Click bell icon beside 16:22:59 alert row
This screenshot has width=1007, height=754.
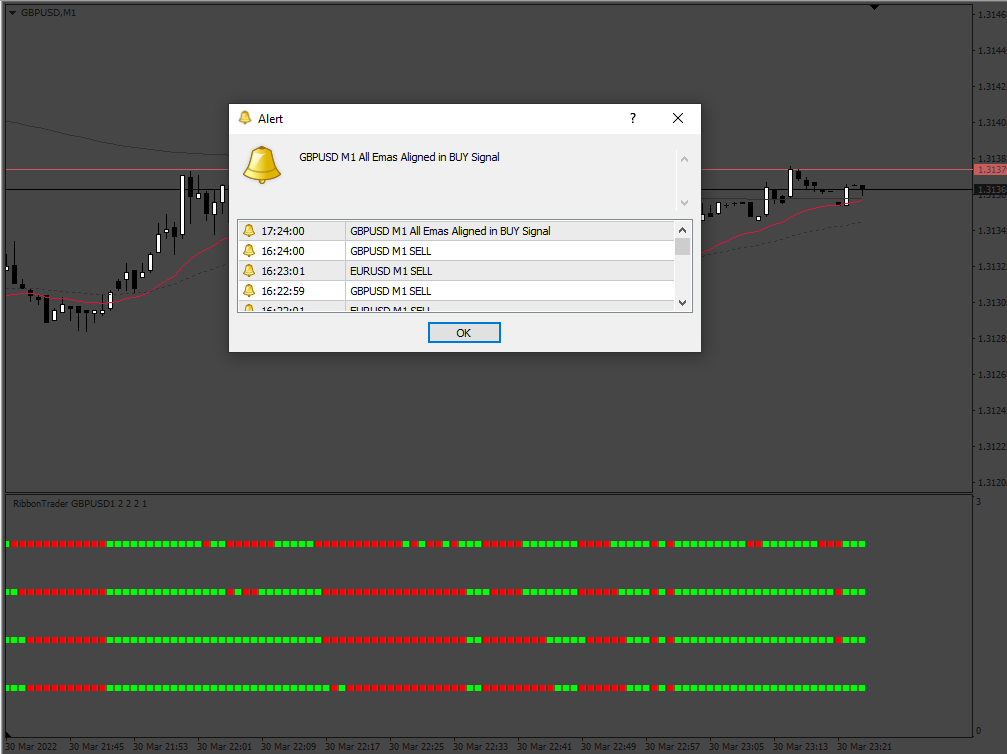(x=249, y=290)
